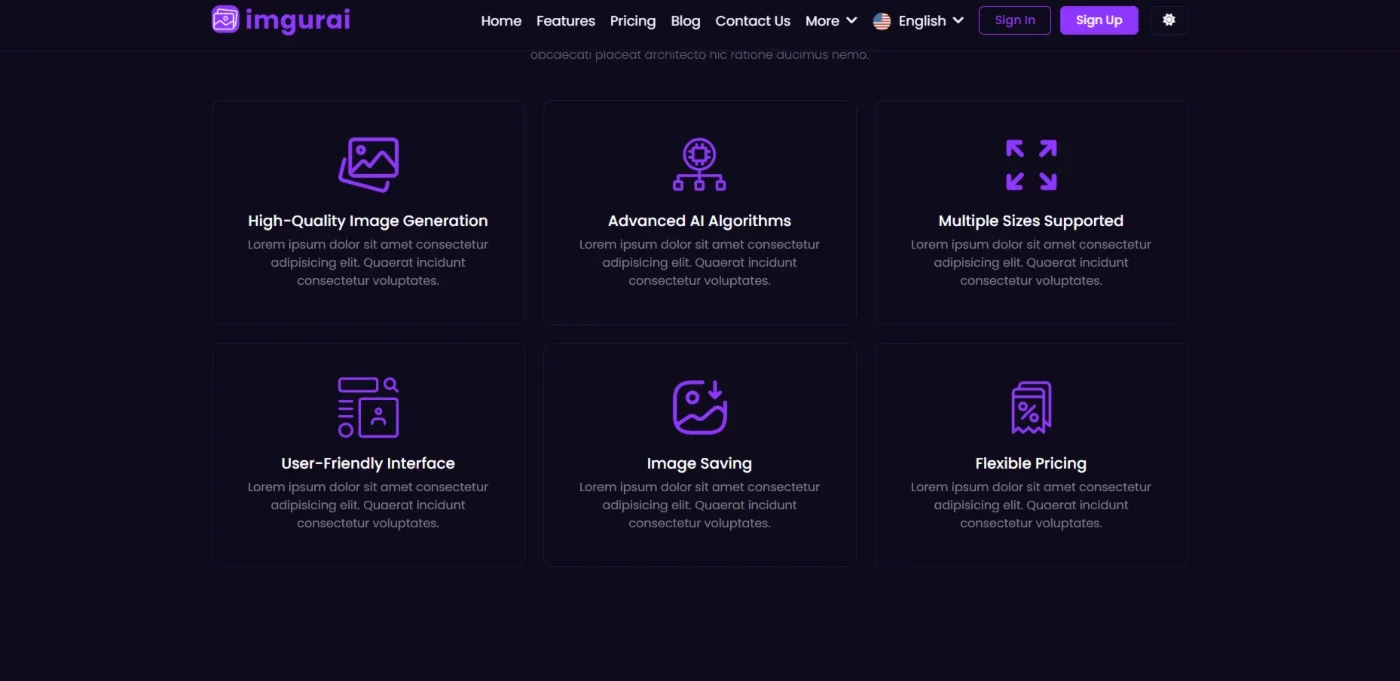
Task: Select the High-Quality Image Generation heading
Action: point(368,221)
